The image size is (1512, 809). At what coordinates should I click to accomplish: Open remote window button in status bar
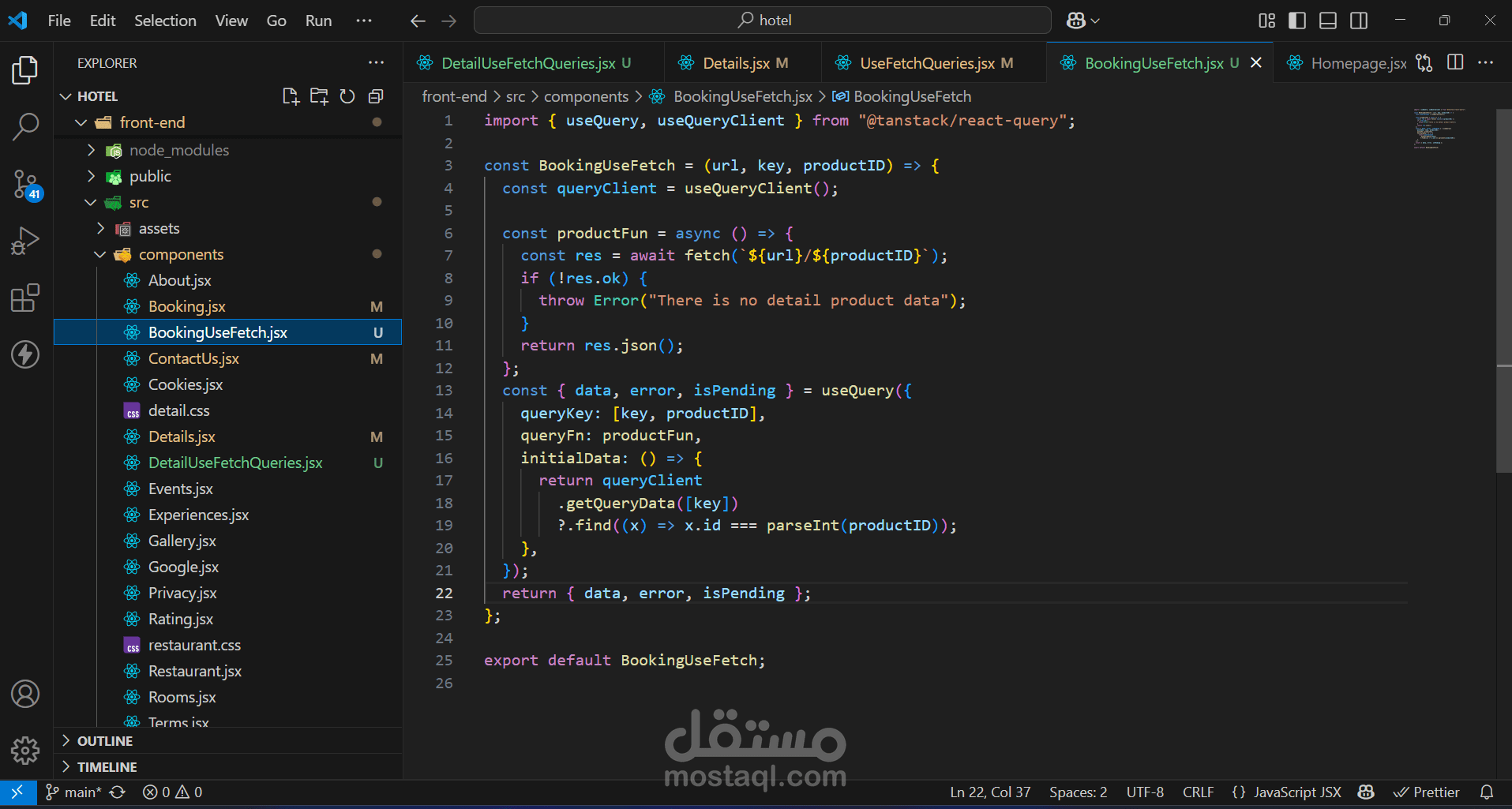click(x=17, y=792)
